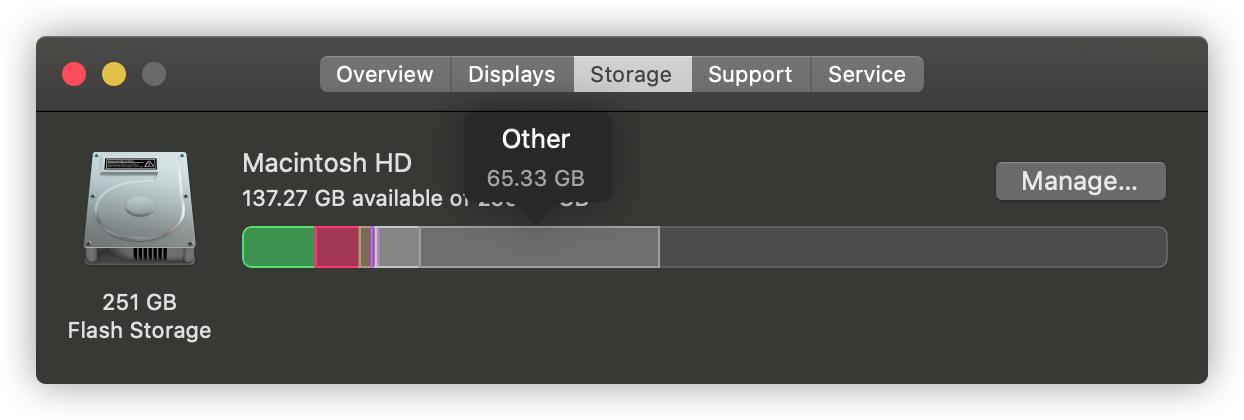The width and height of the screenshot is (1244, 420).
Task: Click the tan-brown storage bar segment
Action: click(x=364, y=247)
